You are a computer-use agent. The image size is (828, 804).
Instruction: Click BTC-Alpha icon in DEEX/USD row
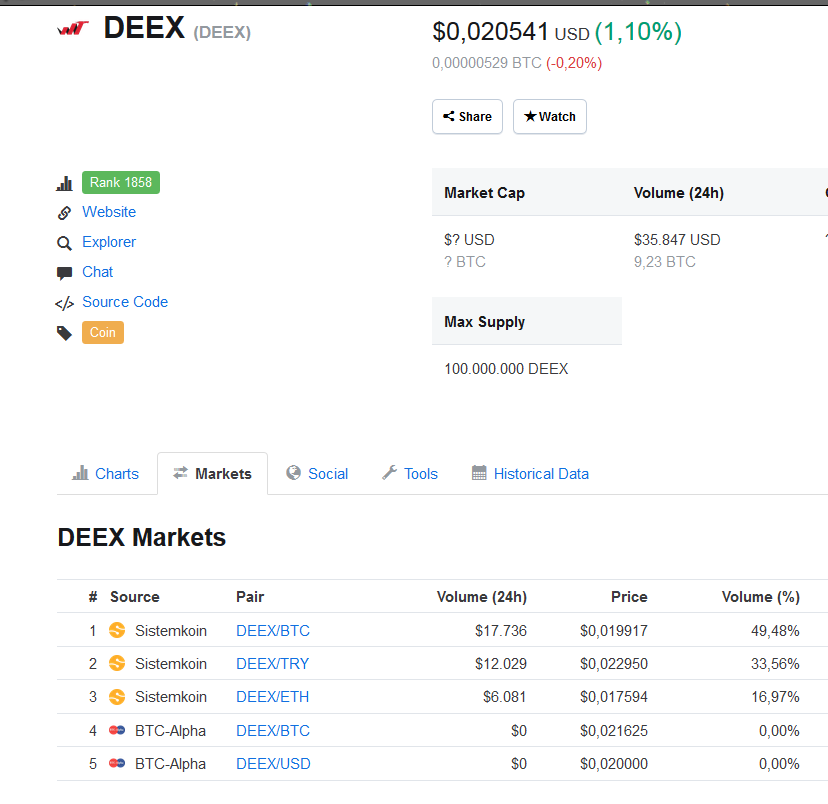click(x=117, y=763)
